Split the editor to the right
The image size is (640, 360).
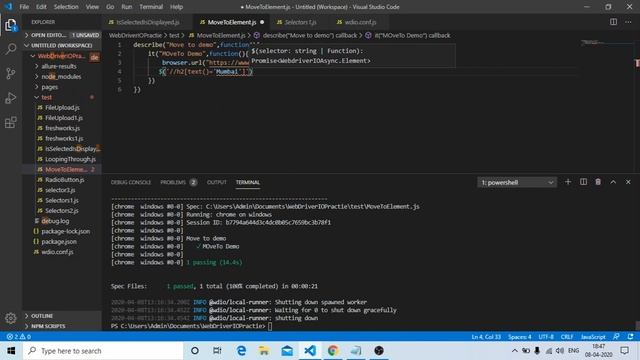tap(613, 22)
